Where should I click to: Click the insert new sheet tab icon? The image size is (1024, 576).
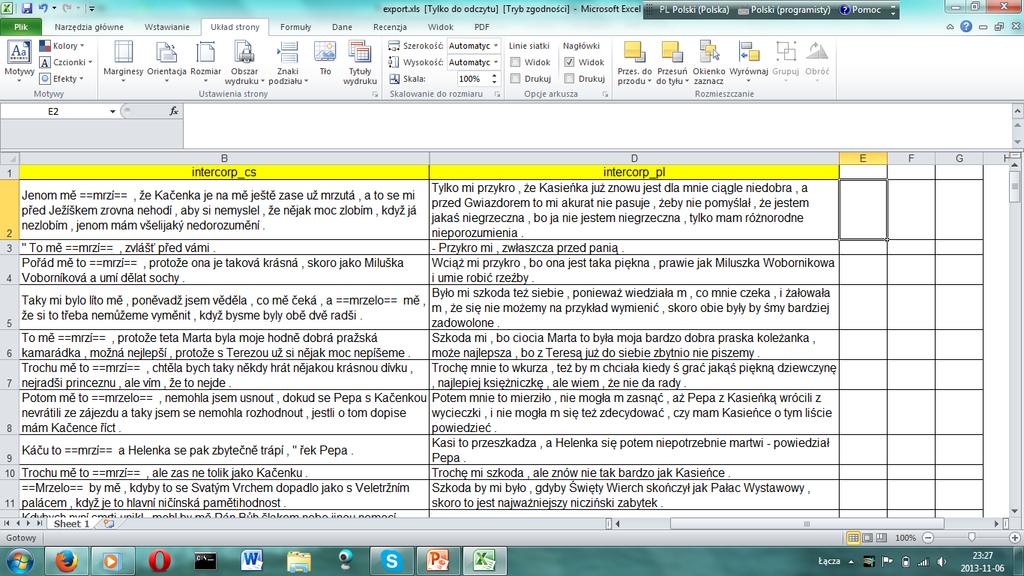108,524
